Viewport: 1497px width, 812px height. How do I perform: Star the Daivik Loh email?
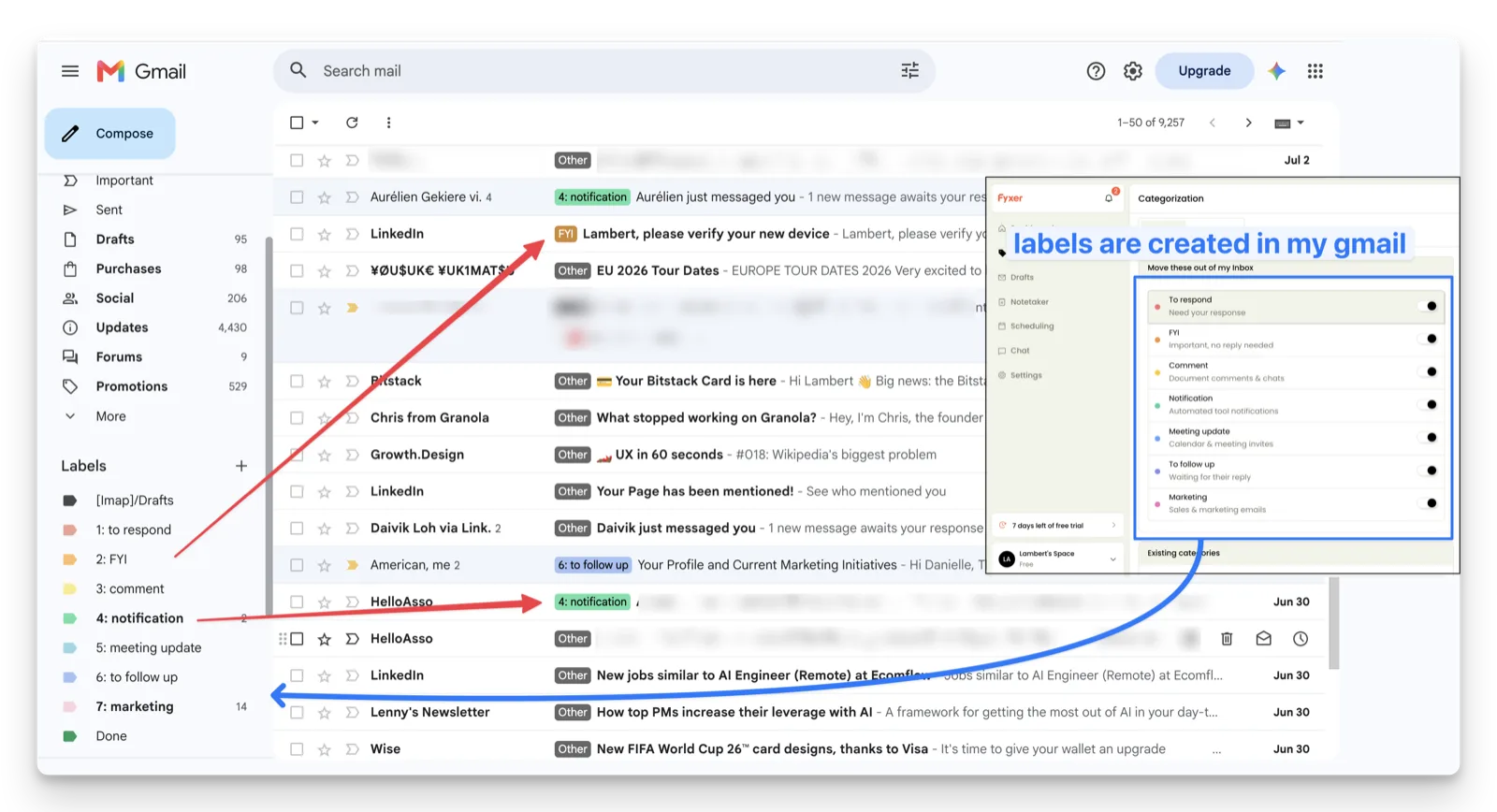pos(325,529)
